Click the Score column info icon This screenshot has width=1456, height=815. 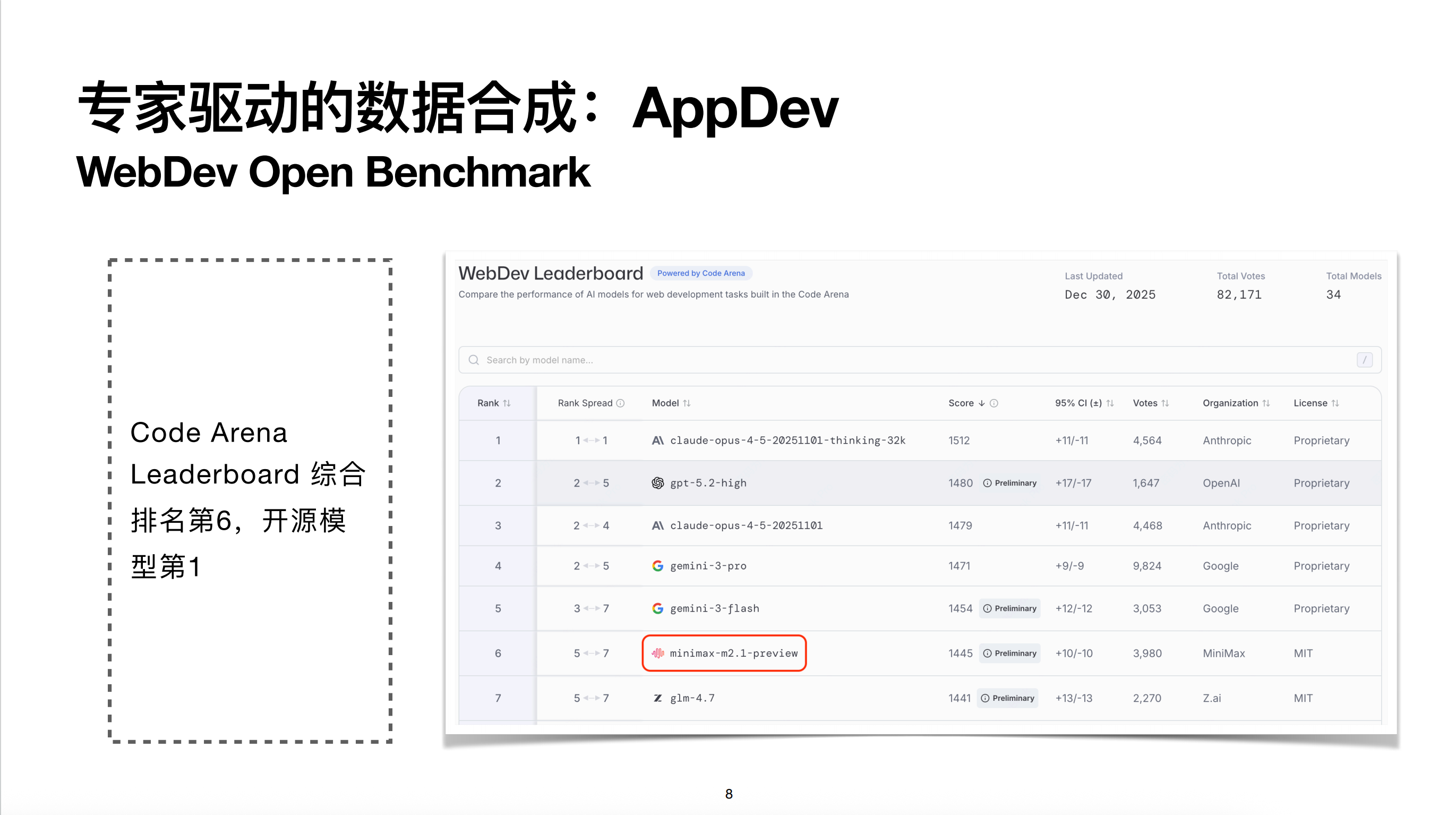[993, 403]
